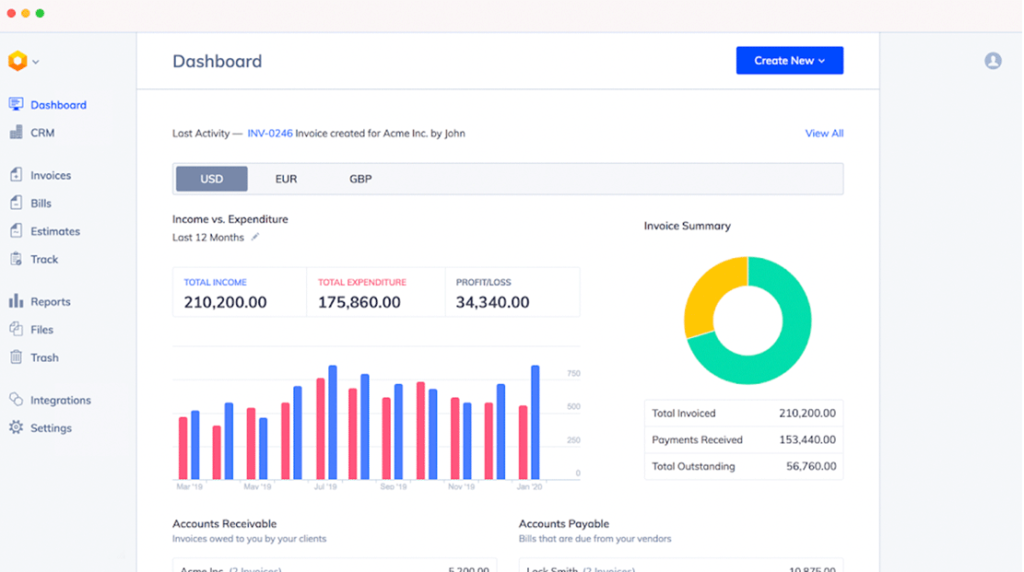Switch to the EUR currency tab
The width and height of the screenshot is (1024, 572).
pyautogui.click(x=286, y=179)
